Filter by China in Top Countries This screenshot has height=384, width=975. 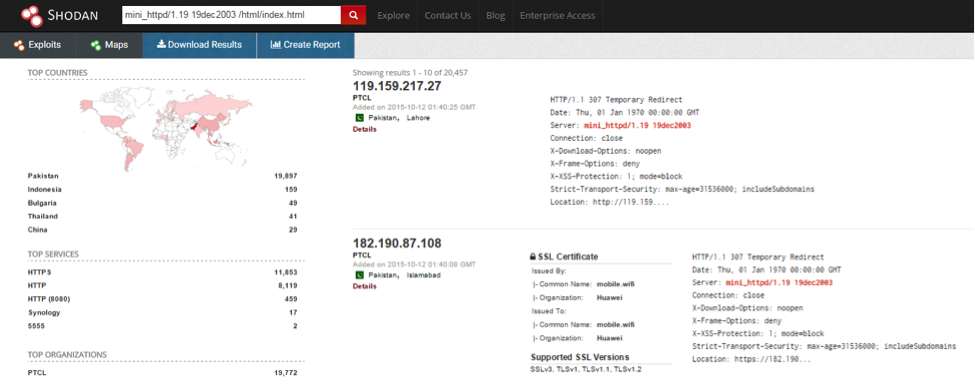[37, 230]
